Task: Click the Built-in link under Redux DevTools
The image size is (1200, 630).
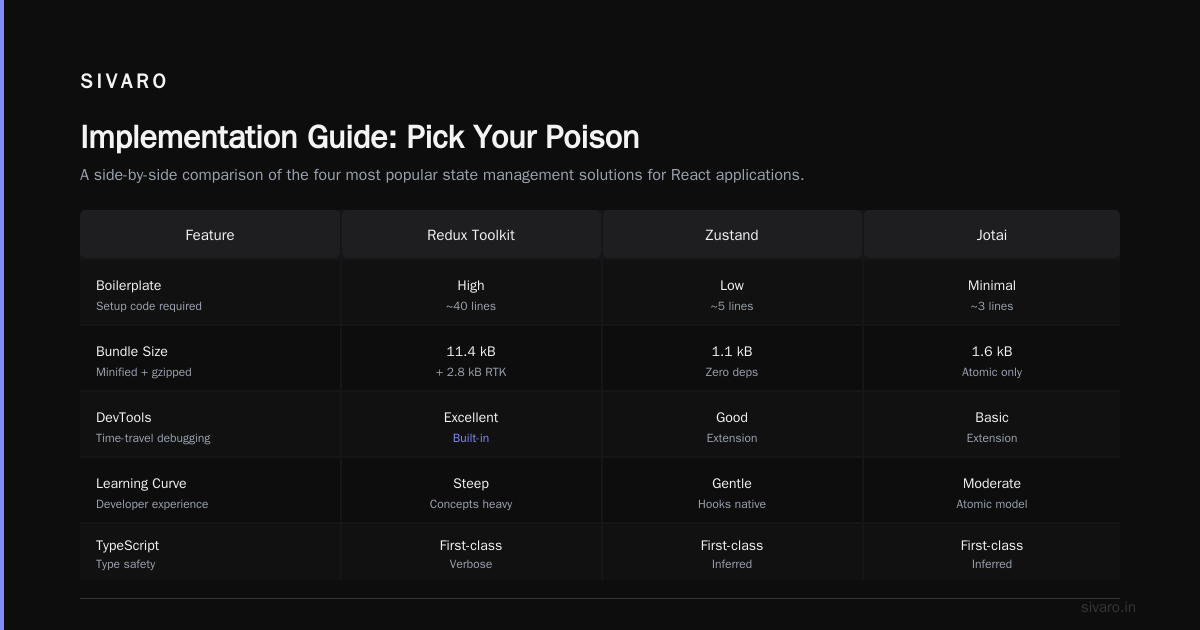Action: tap(471, 438)
